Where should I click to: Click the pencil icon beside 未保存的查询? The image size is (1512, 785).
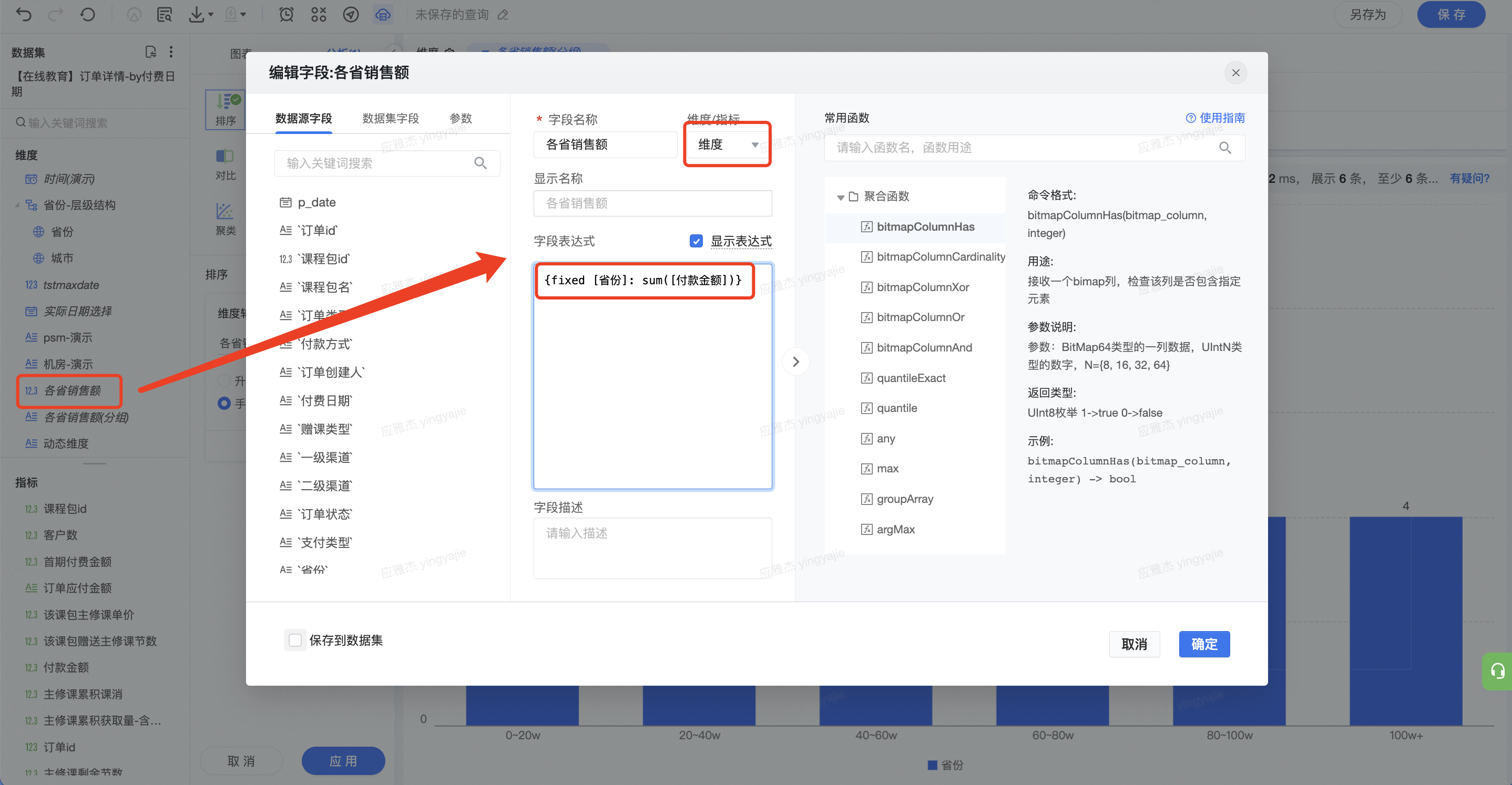pyautogui.click(x=503, y=15)
